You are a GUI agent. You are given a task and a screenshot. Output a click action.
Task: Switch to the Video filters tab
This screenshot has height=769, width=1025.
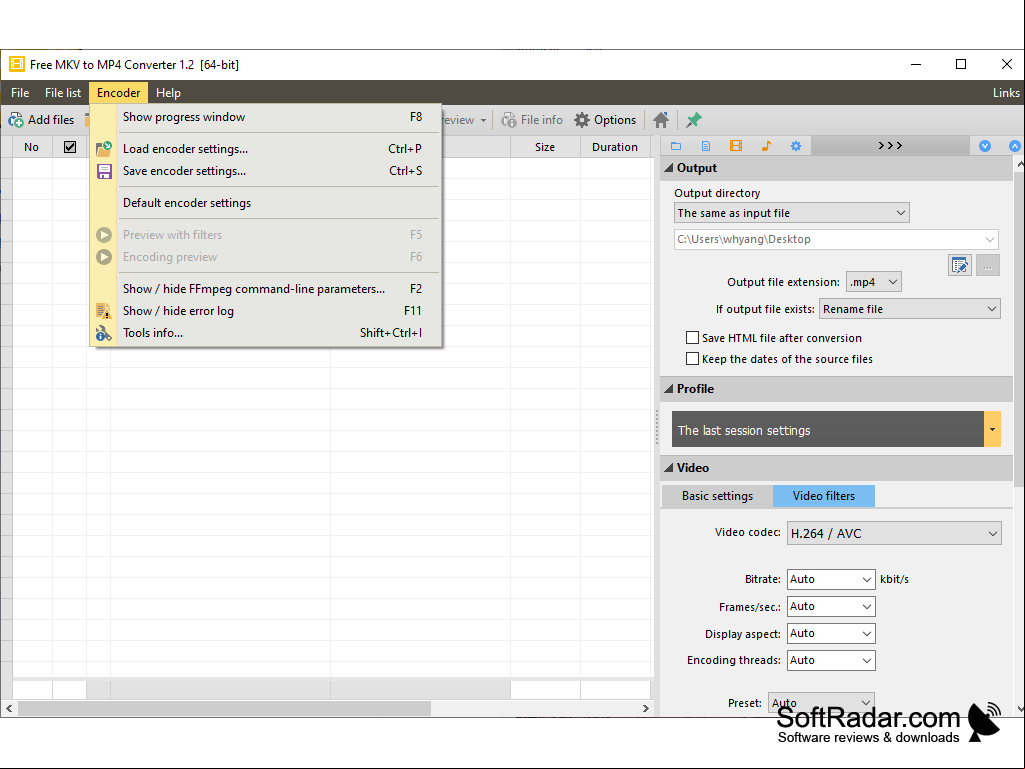pyautogui.click(x=824, y=496)
